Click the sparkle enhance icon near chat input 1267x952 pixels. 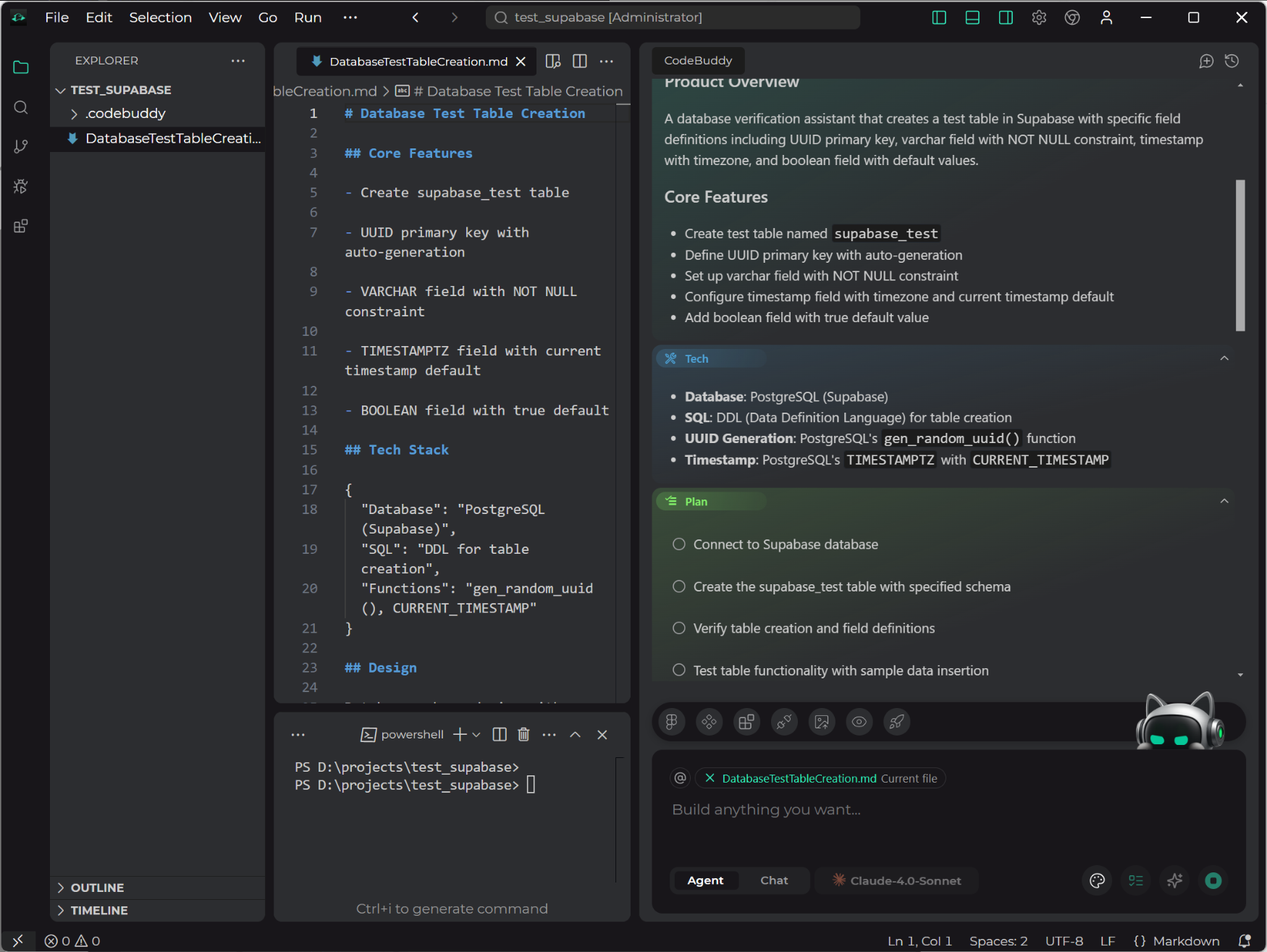pyautogui.click(x=1174, y=880)
